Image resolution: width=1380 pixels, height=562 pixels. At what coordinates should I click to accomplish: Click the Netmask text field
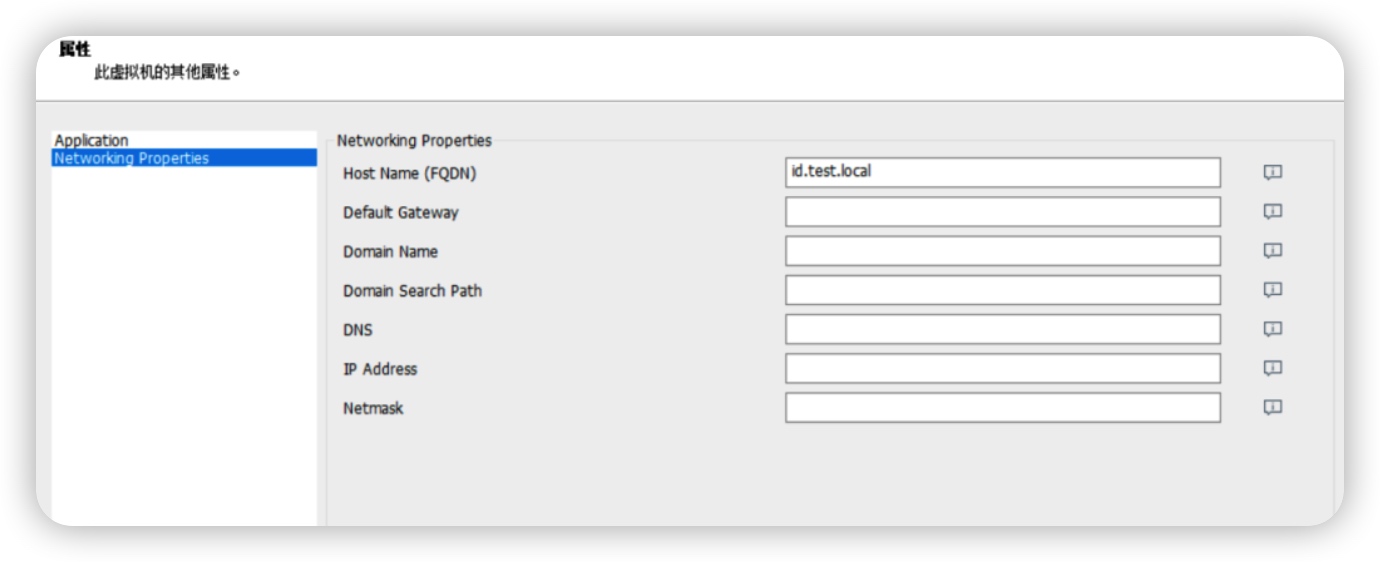pyautogui.click(x=1002, y=407)
